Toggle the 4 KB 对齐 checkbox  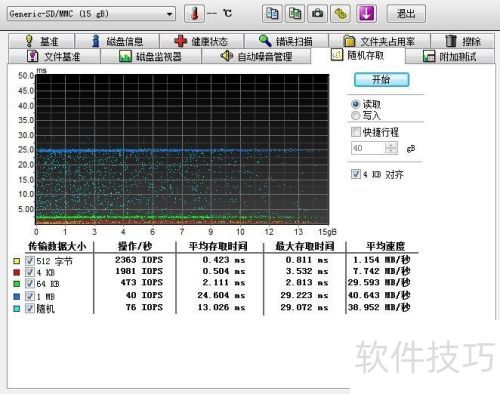tap(356, 174)
